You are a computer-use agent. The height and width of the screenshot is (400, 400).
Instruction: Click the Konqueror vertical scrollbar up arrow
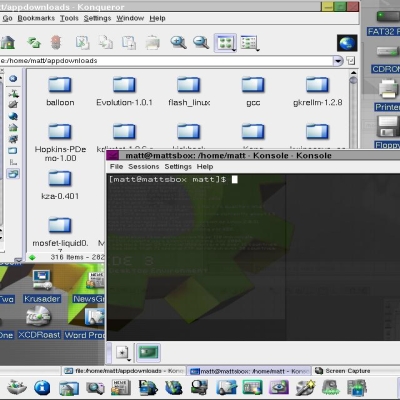353,73
